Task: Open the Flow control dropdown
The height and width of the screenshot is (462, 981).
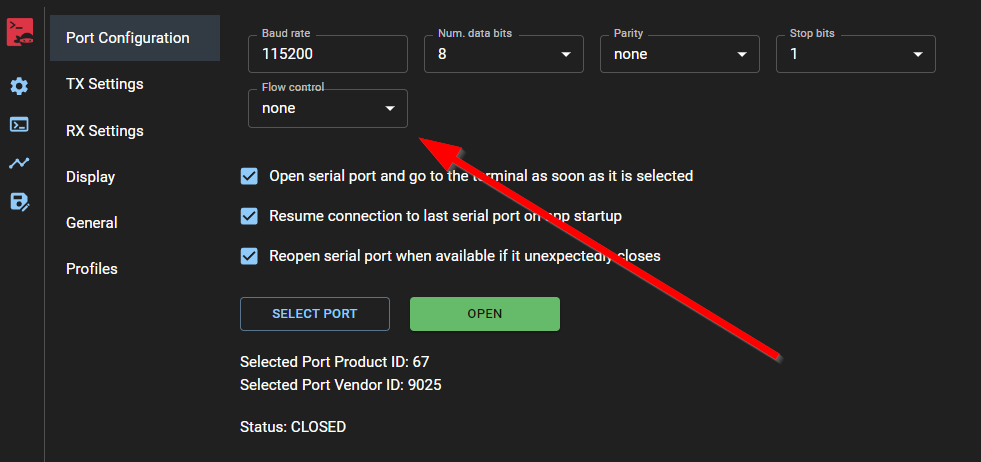Action: click(x=327, y=109)
